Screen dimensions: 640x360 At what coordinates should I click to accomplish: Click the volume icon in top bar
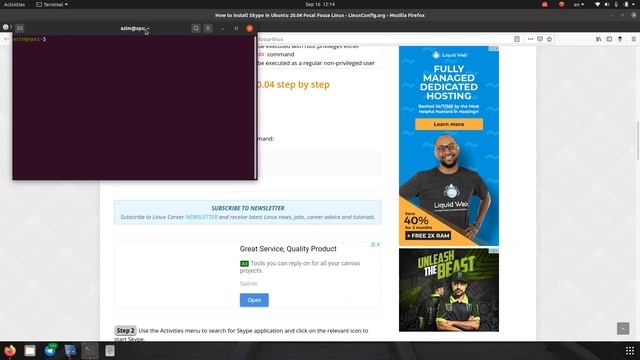[607, 4]
